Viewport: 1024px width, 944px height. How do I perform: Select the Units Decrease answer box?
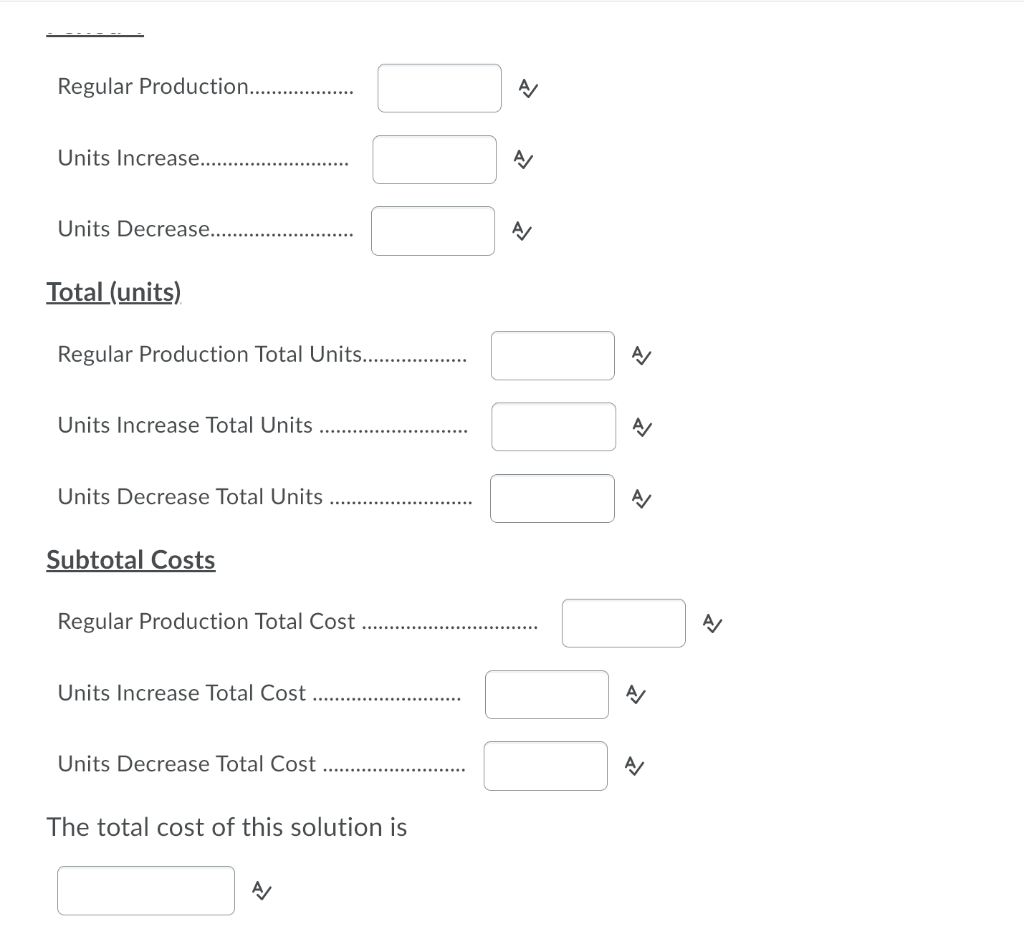click(433, 231)
